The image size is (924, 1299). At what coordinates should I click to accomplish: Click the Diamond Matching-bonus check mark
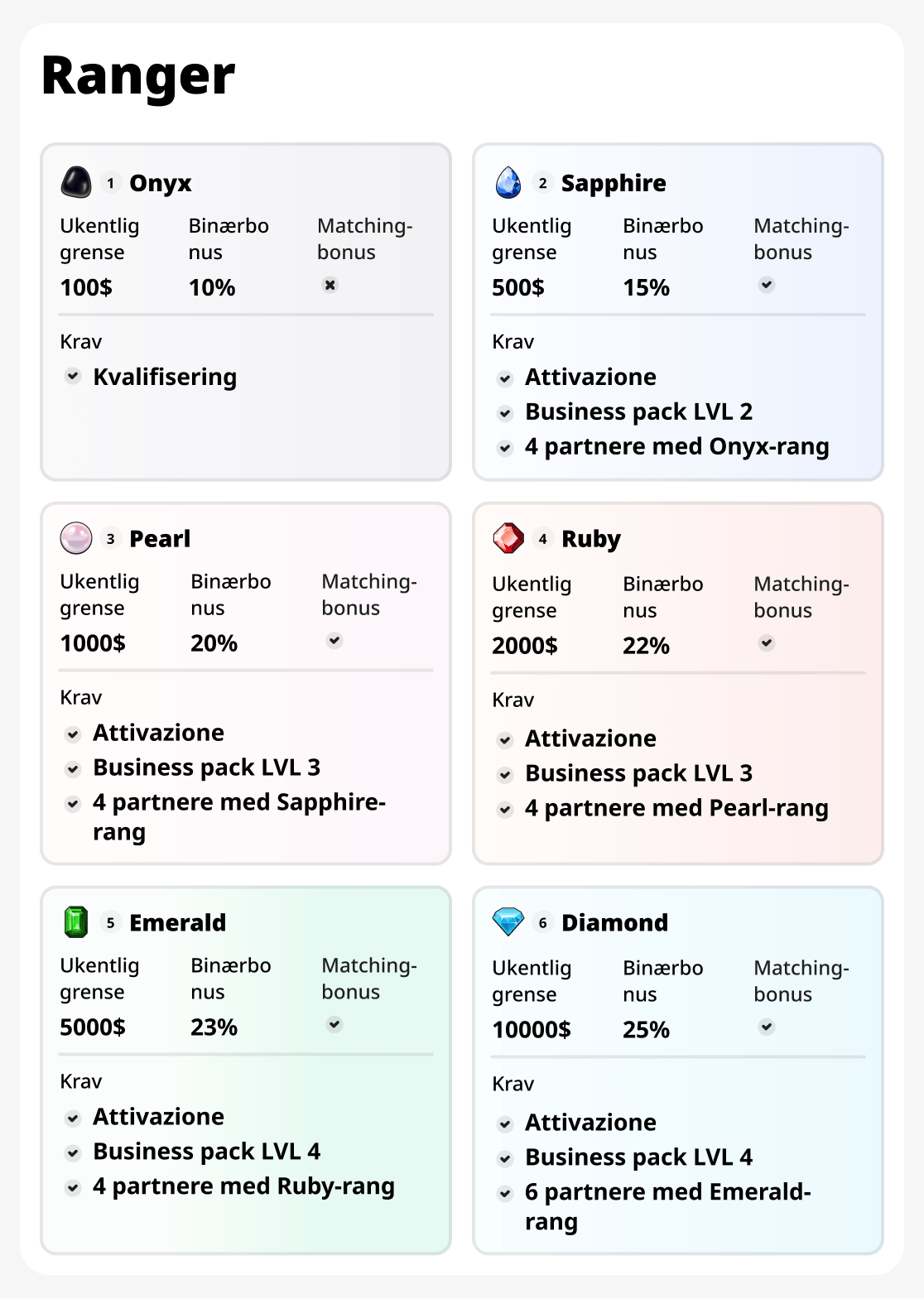tap(767, 1027)
